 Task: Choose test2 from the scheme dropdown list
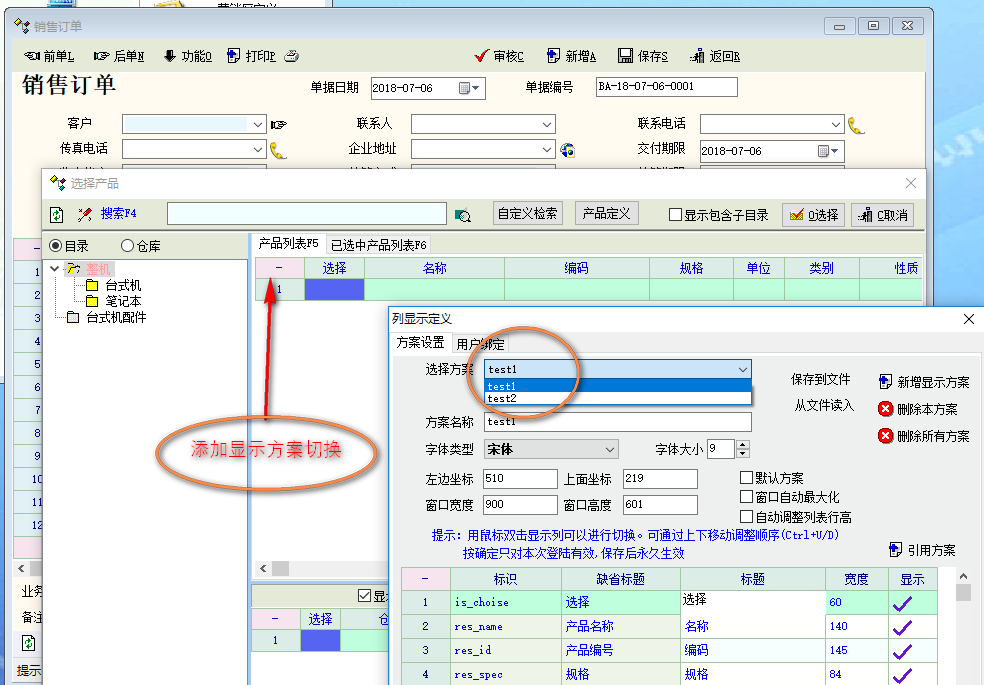pos(502,399)
